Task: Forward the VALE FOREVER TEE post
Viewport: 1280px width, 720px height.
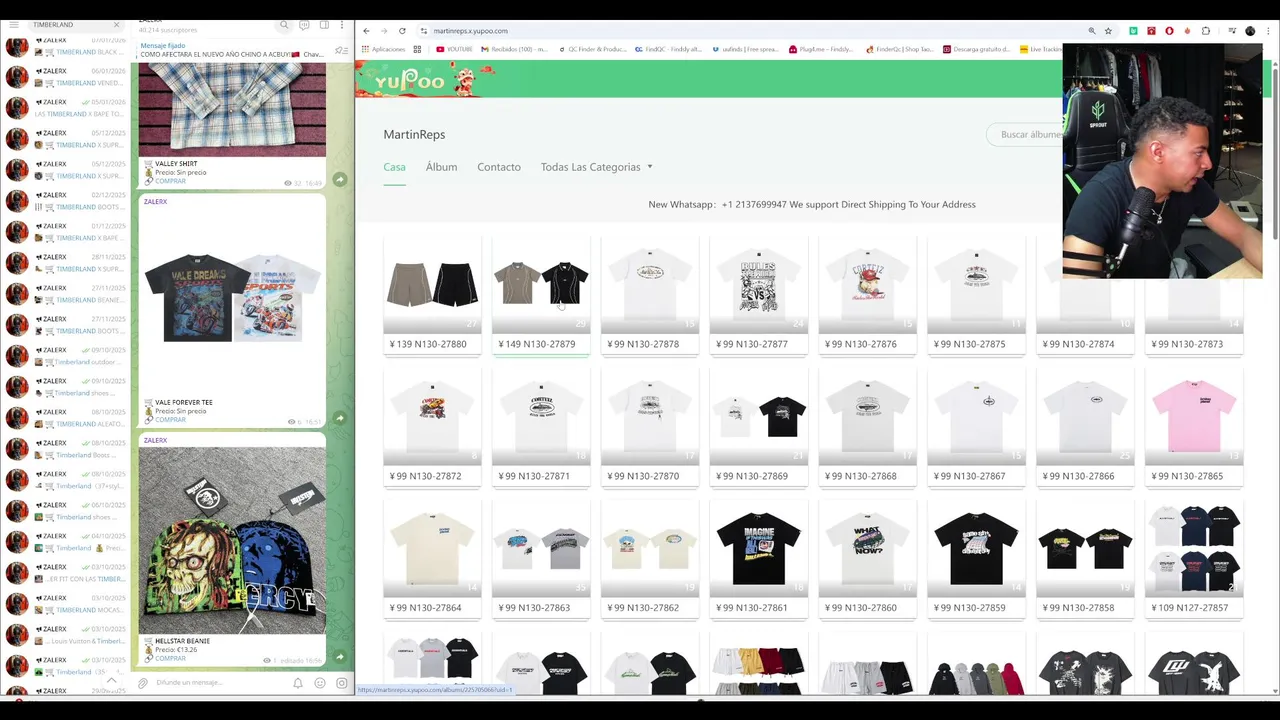Action: pos(340,418)
